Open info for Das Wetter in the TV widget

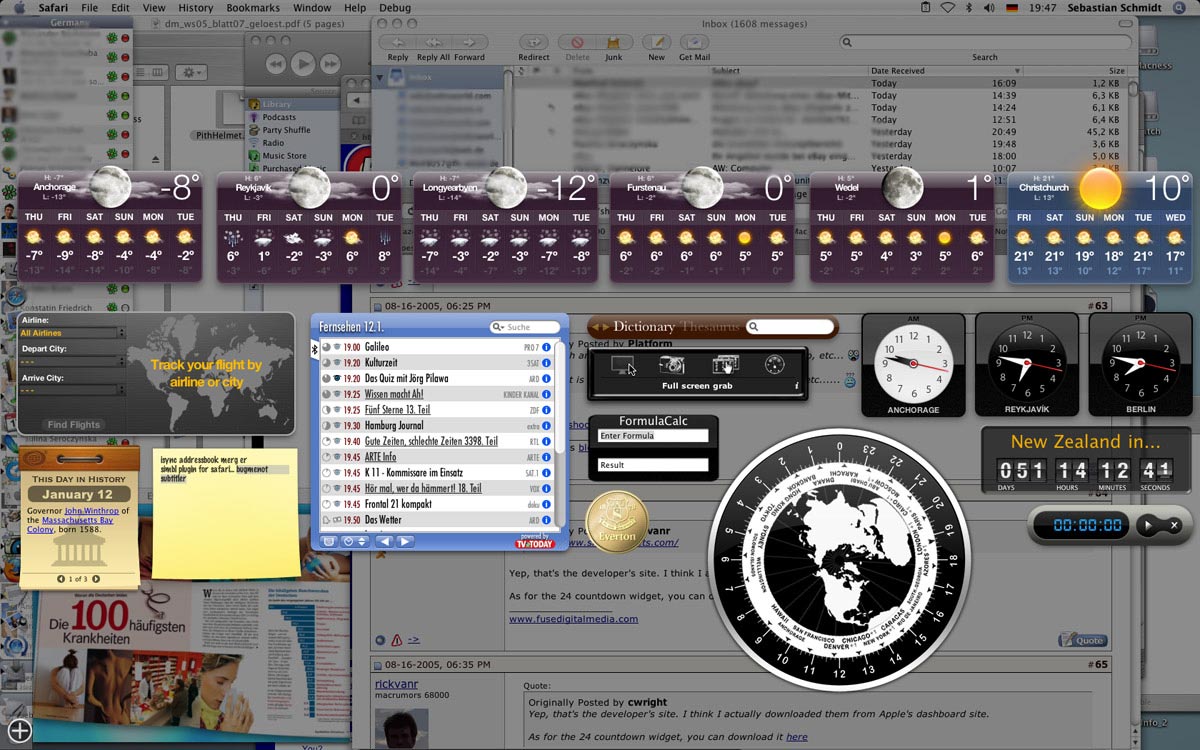pos(546,520)
